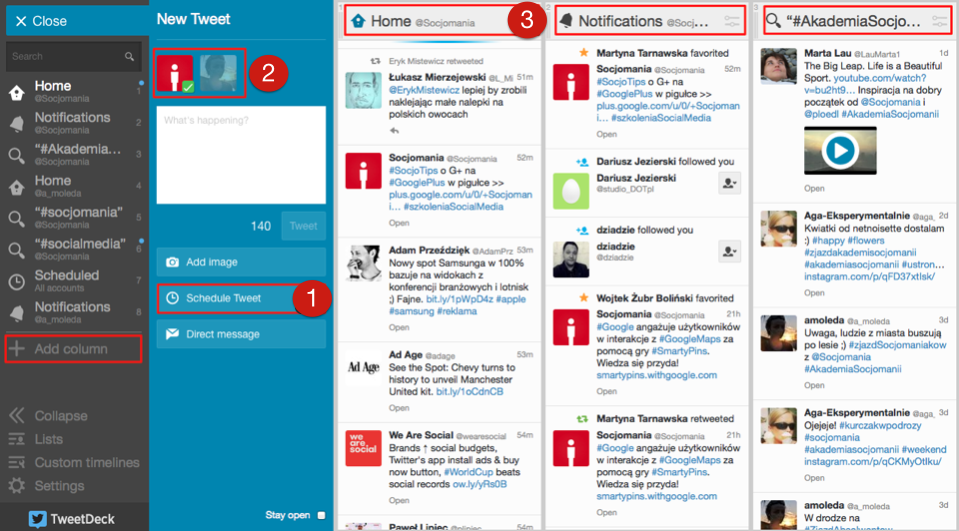Open #AkademiaSocjo column settings icon
959x531 pixels.
(940, 21)
